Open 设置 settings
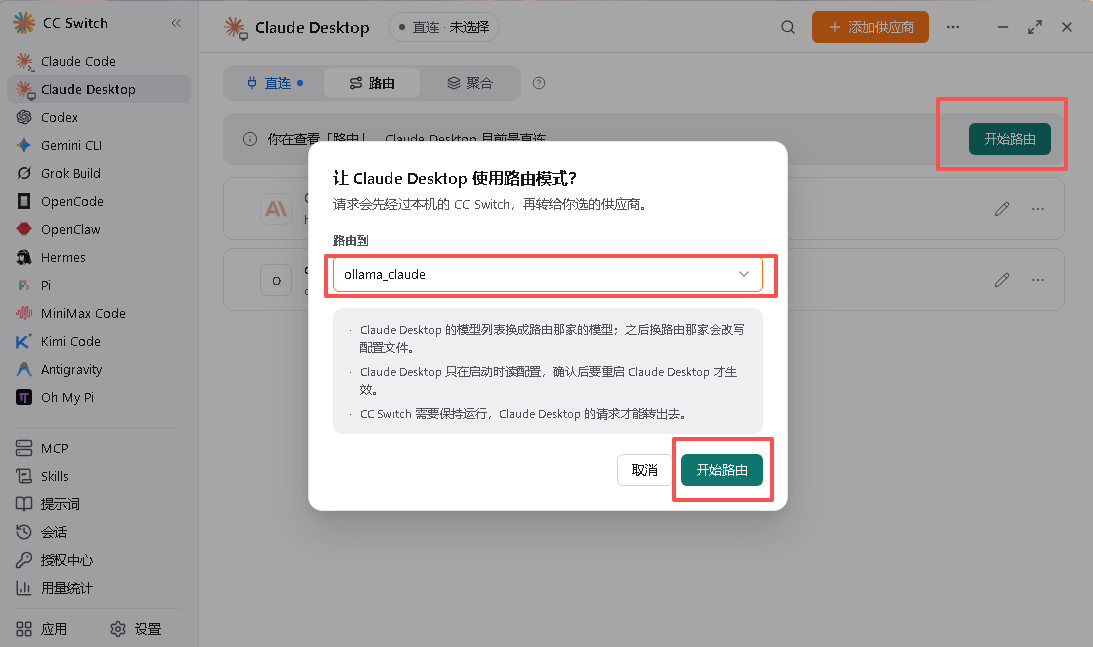This screenshot has height=647, width=1093. [x=136, y=629]
